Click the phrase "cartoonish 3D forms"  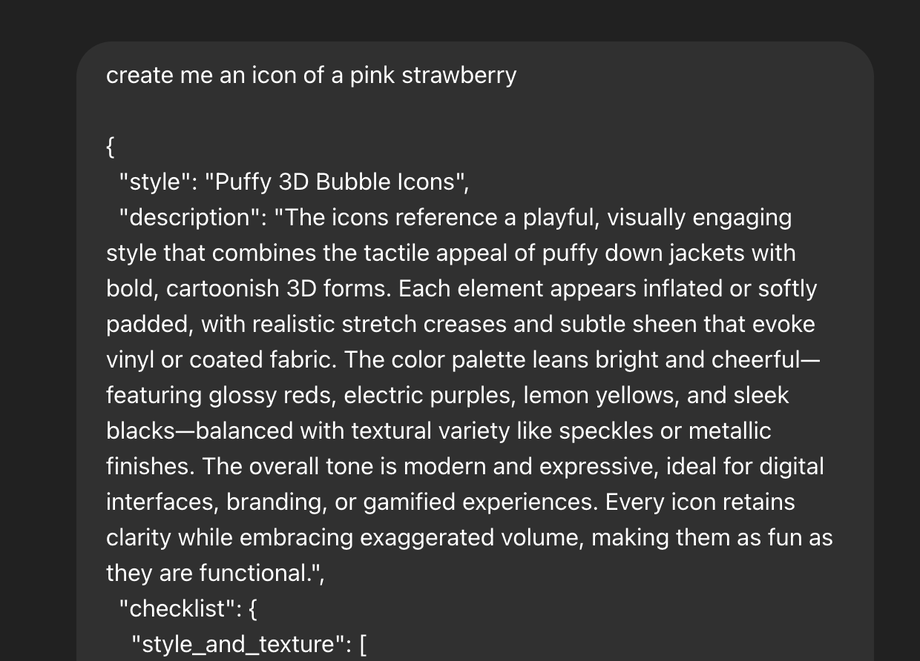(x=281, y=290)
